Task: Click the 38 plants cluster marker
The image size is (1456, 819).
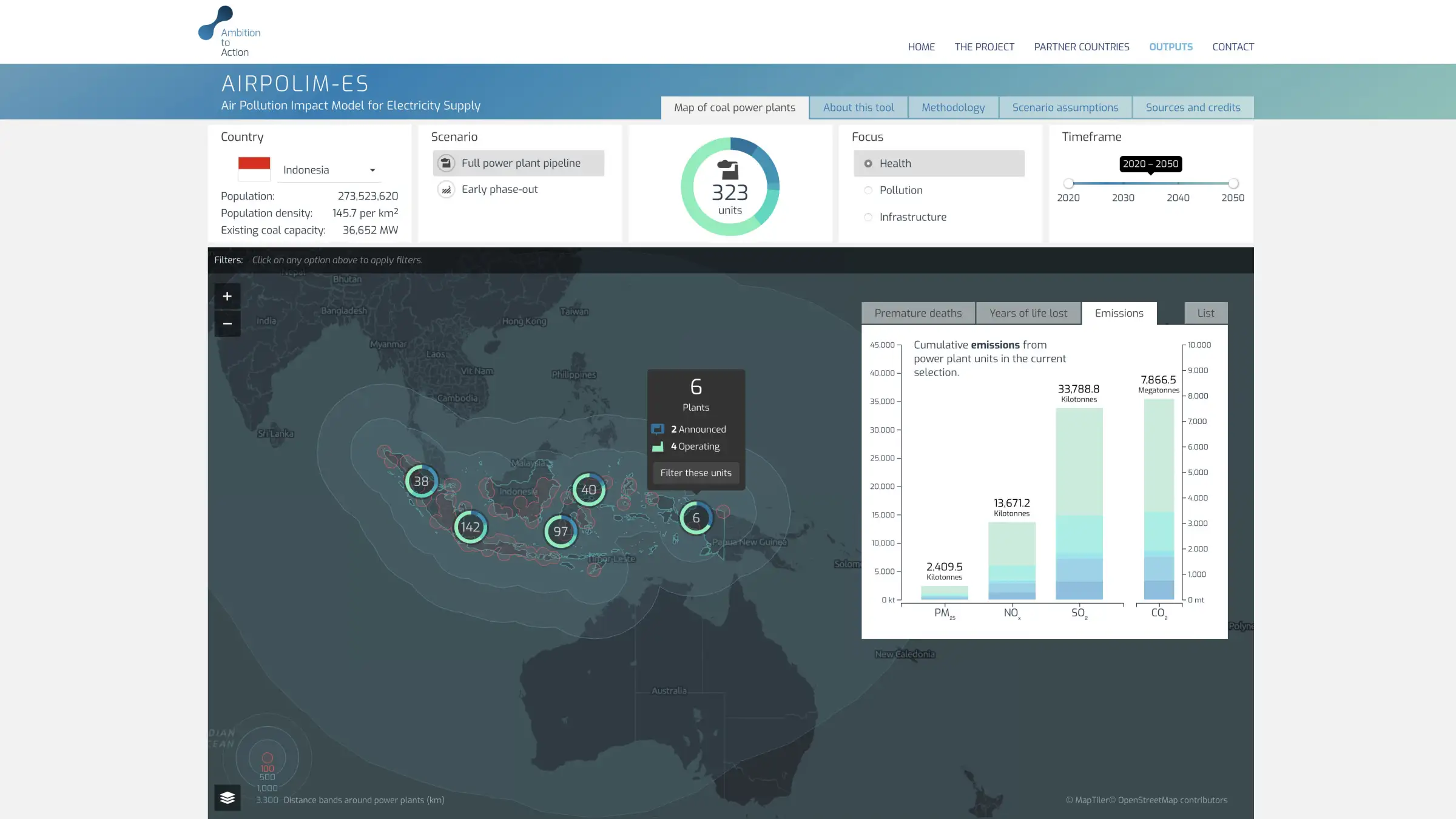Action: pyautogui.click(x=421, y=481)
